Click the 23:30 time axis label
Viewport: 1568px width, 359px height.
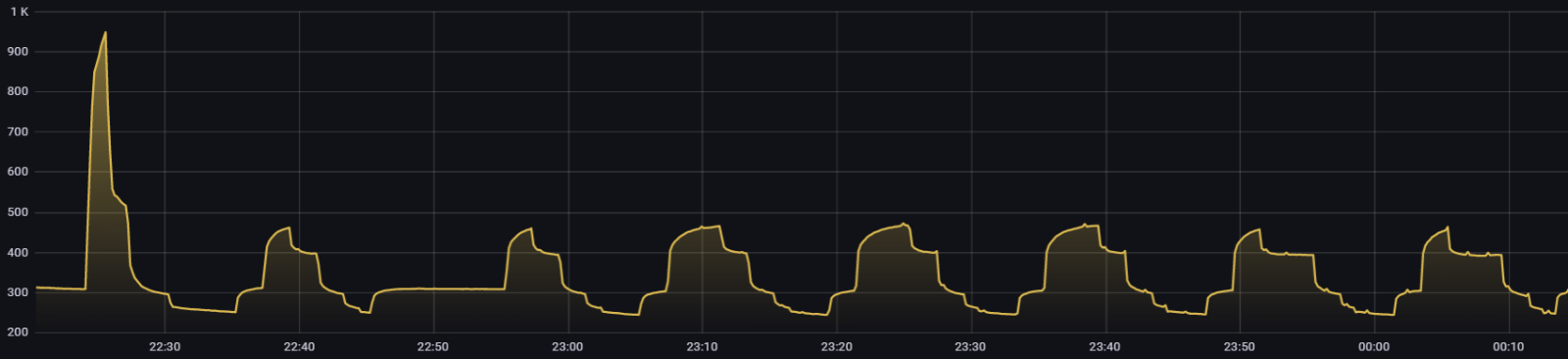pos(970,346)
